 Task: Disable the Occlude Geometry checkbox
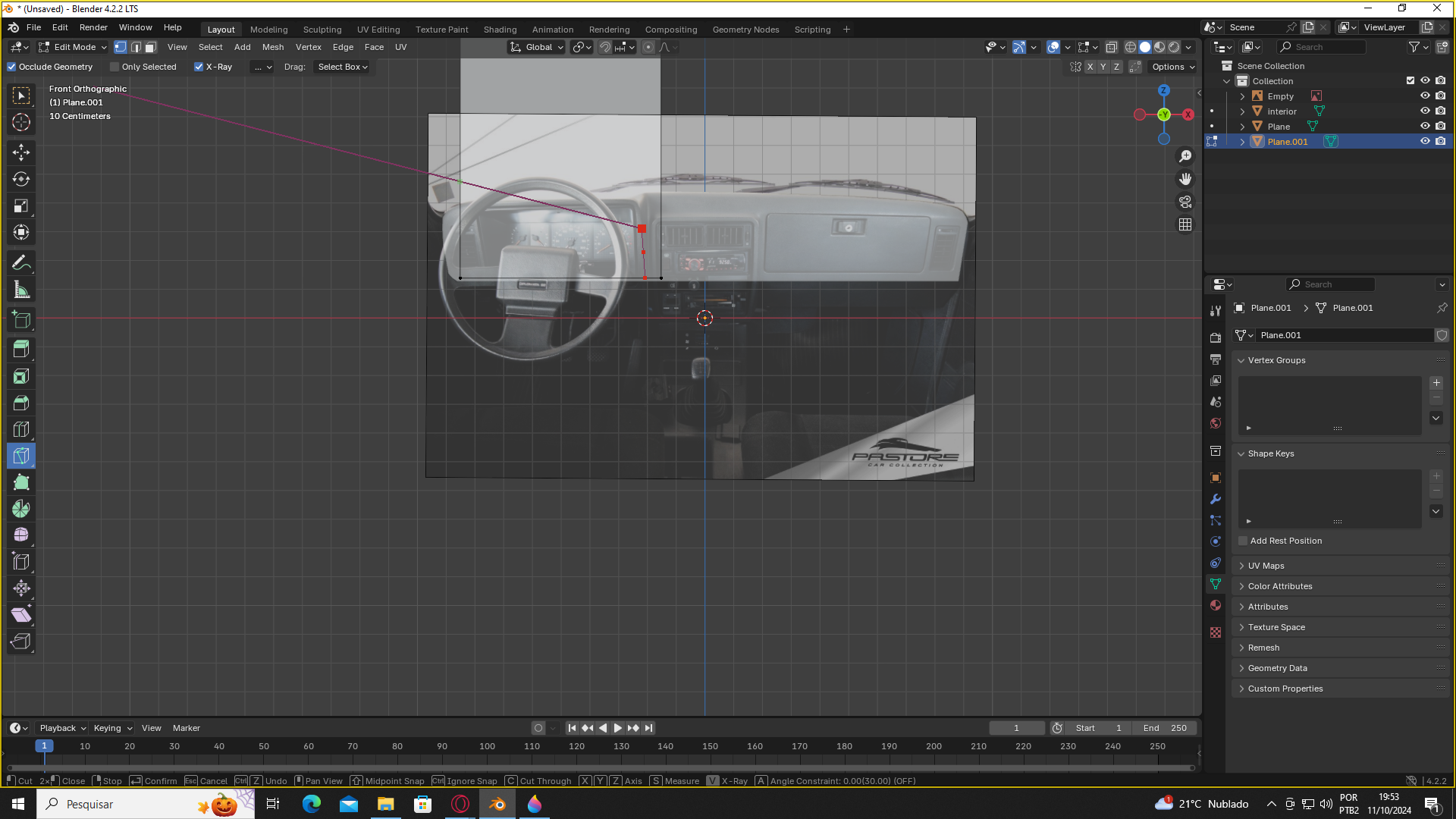(x=12, y=67)
